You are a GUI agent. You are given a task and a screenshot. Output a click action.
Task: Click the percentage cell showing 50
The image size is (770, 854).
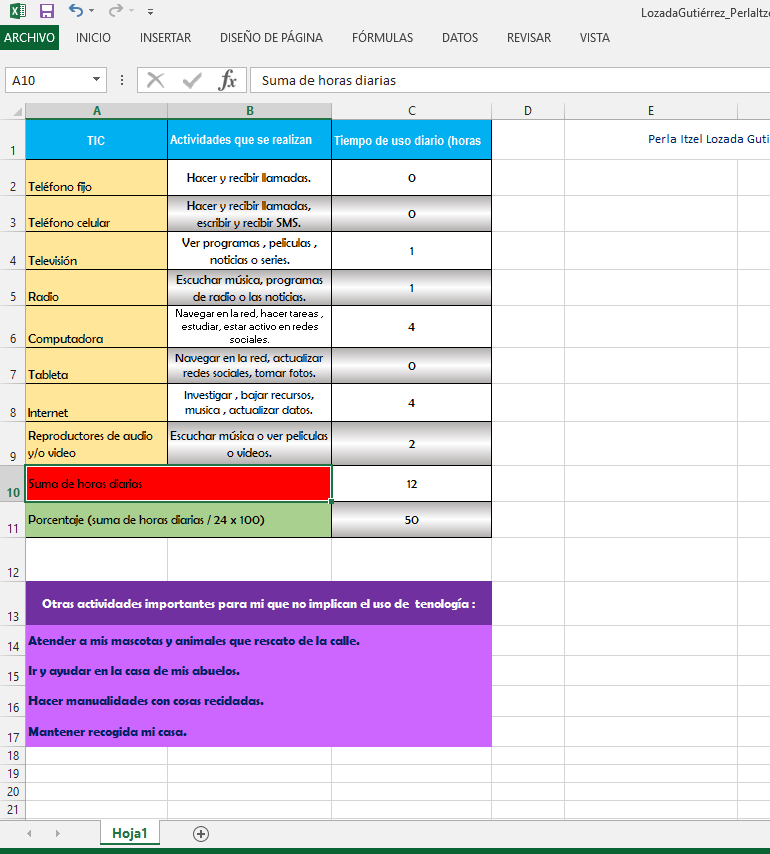[412, 520]
